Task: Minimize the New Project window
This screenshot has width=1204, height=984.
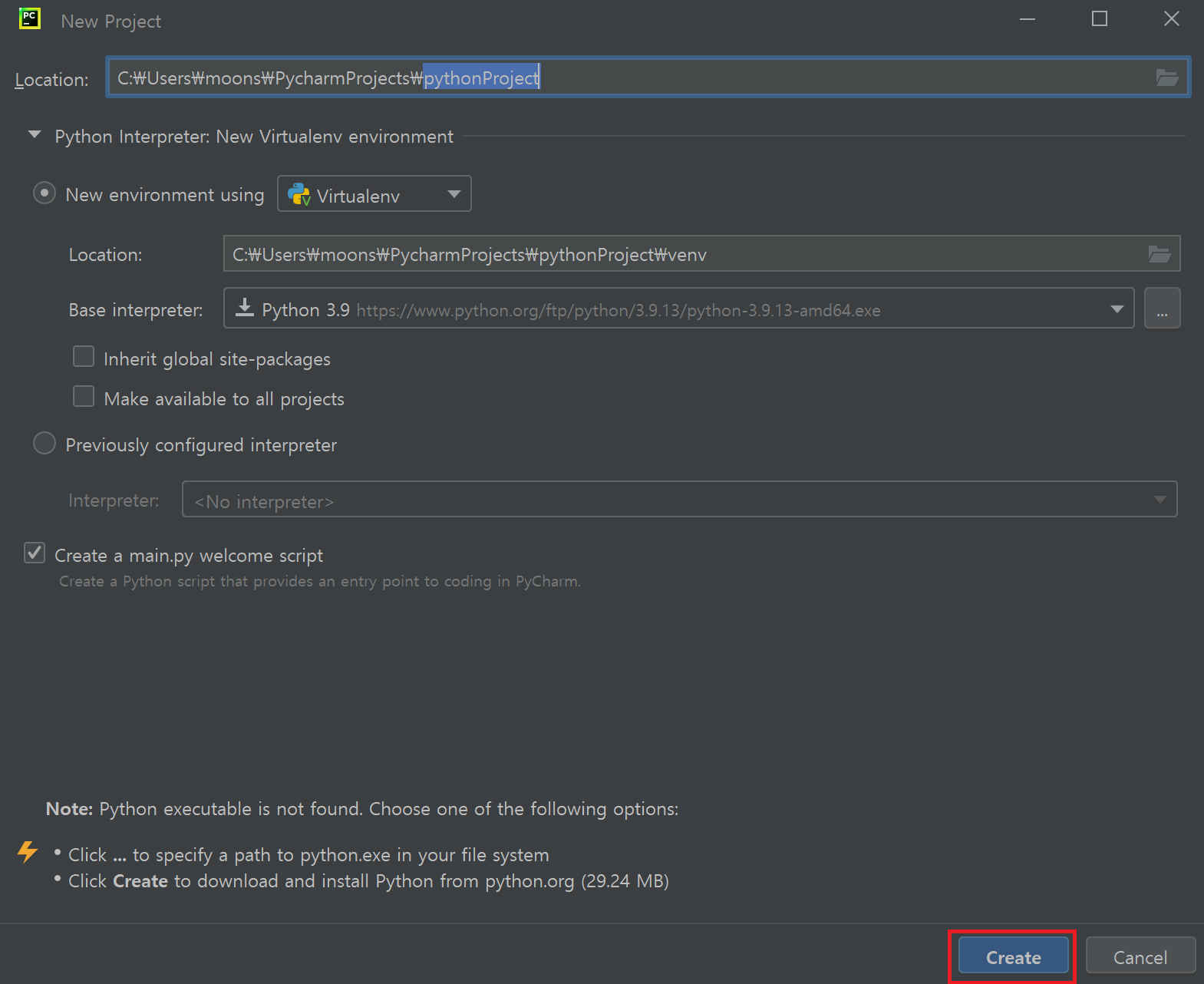Action: 1028,18
